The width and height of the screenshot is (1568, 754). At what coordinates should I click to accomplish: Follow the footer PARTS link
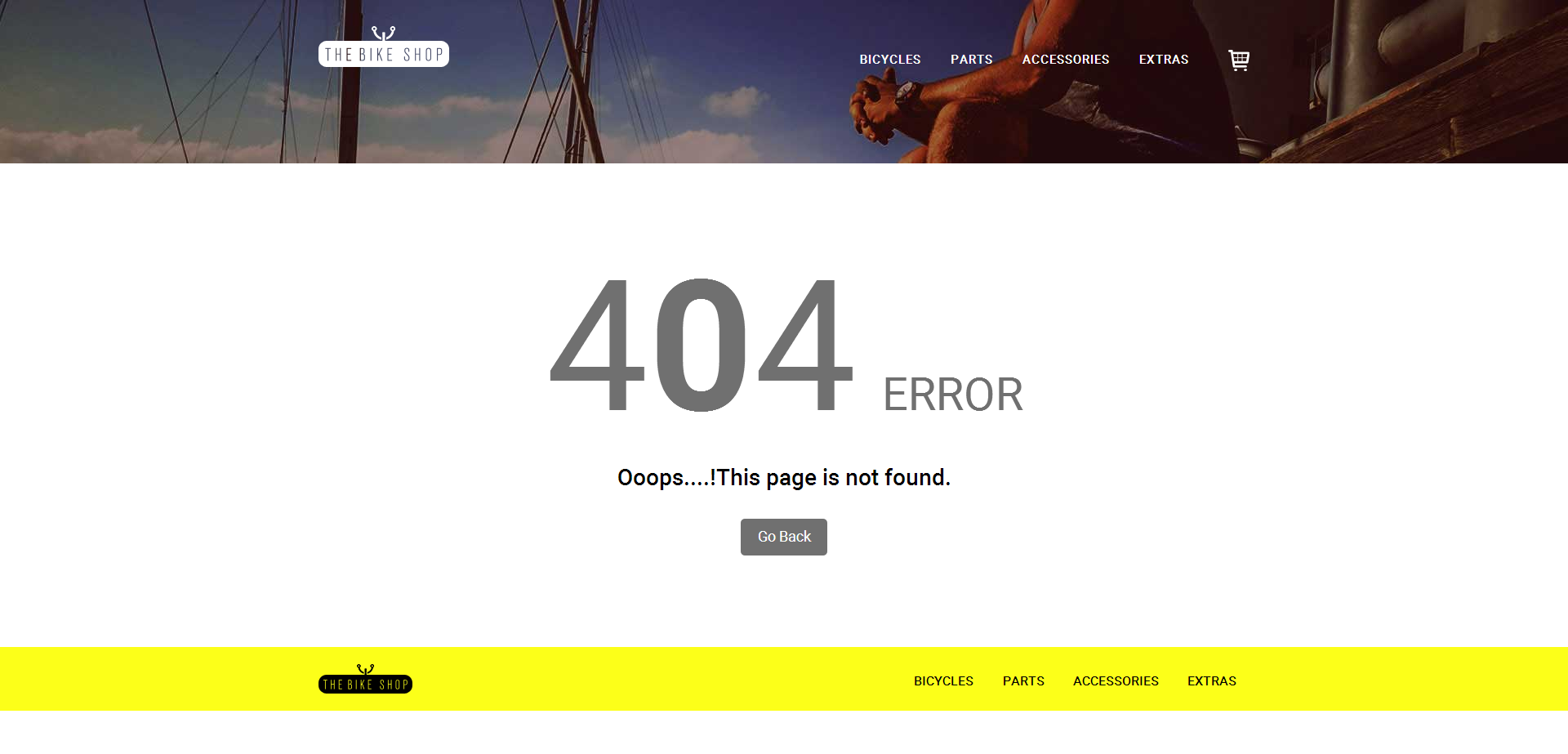1023,681
